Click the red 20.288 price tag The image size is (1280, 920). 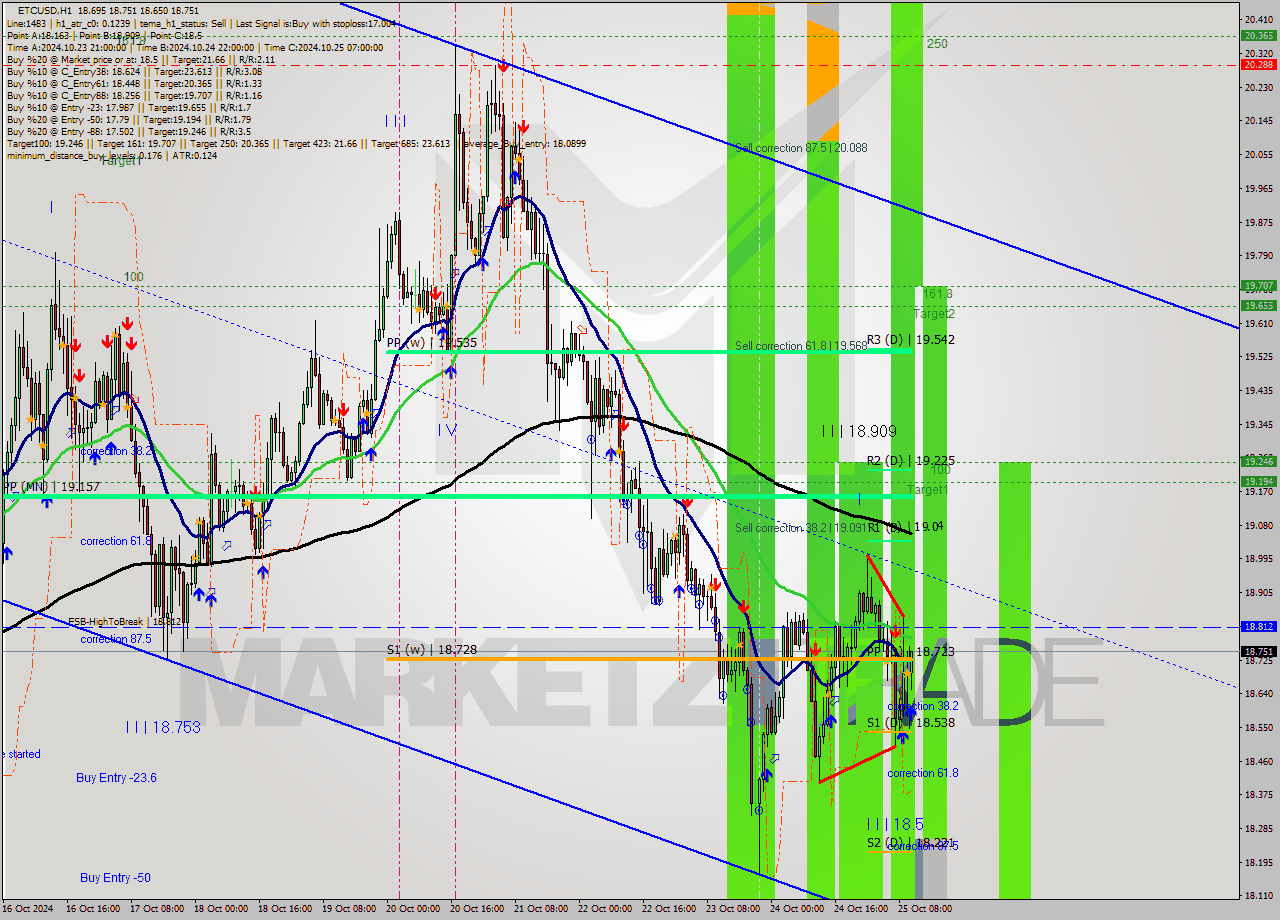[x=1257, y=64]
